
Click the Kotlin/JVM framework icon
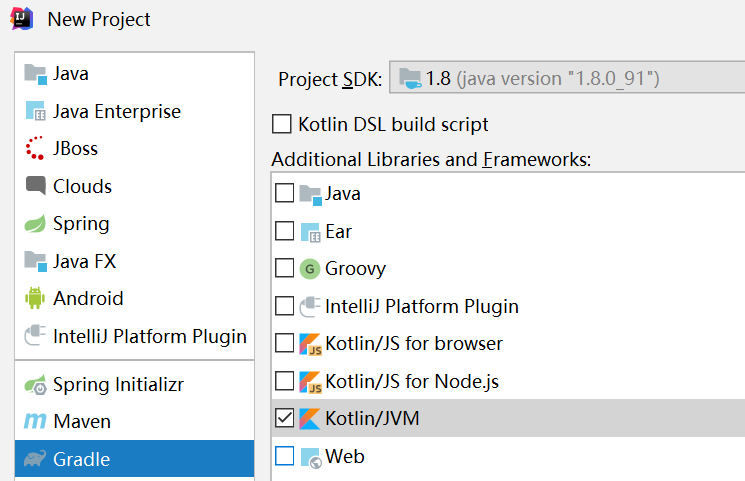(x=310, y=418)
